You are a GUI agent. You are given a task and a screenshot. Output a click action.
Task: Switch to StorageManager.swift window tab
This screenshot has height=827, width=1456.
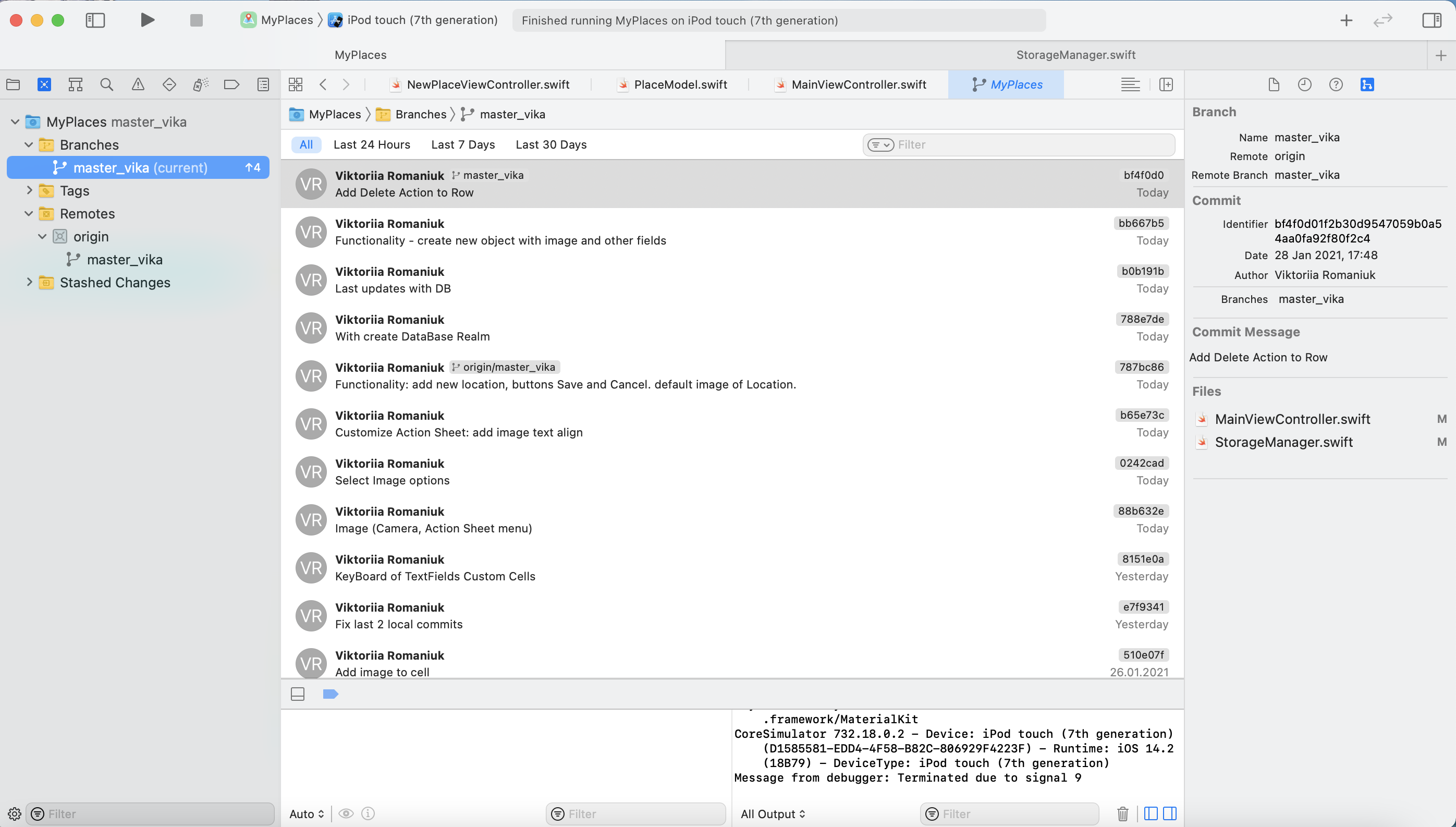click(1075, 55)
